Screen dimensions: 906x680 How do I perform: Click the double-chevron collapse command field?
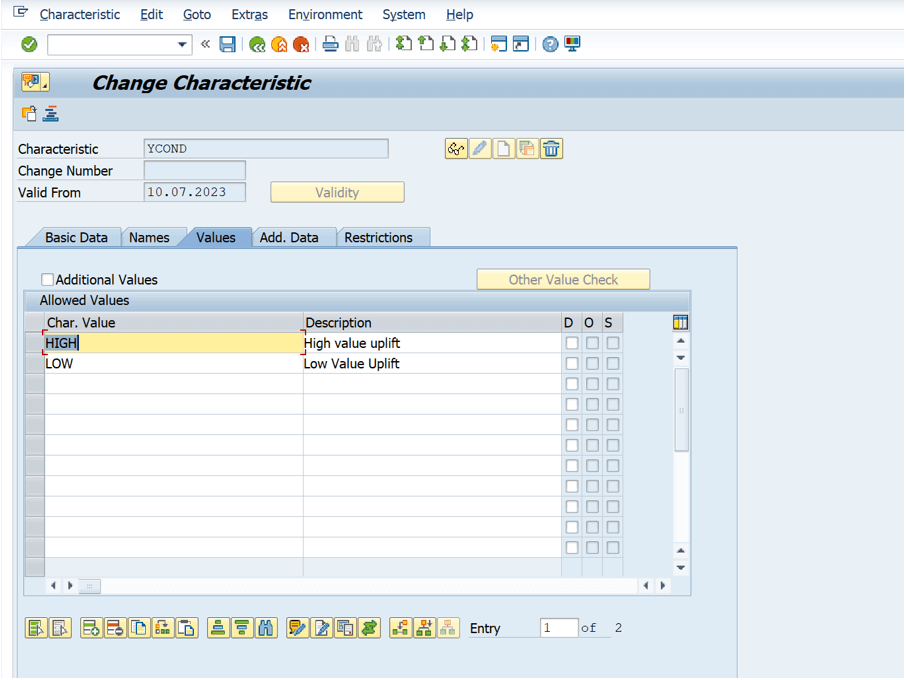pos(205,44)
